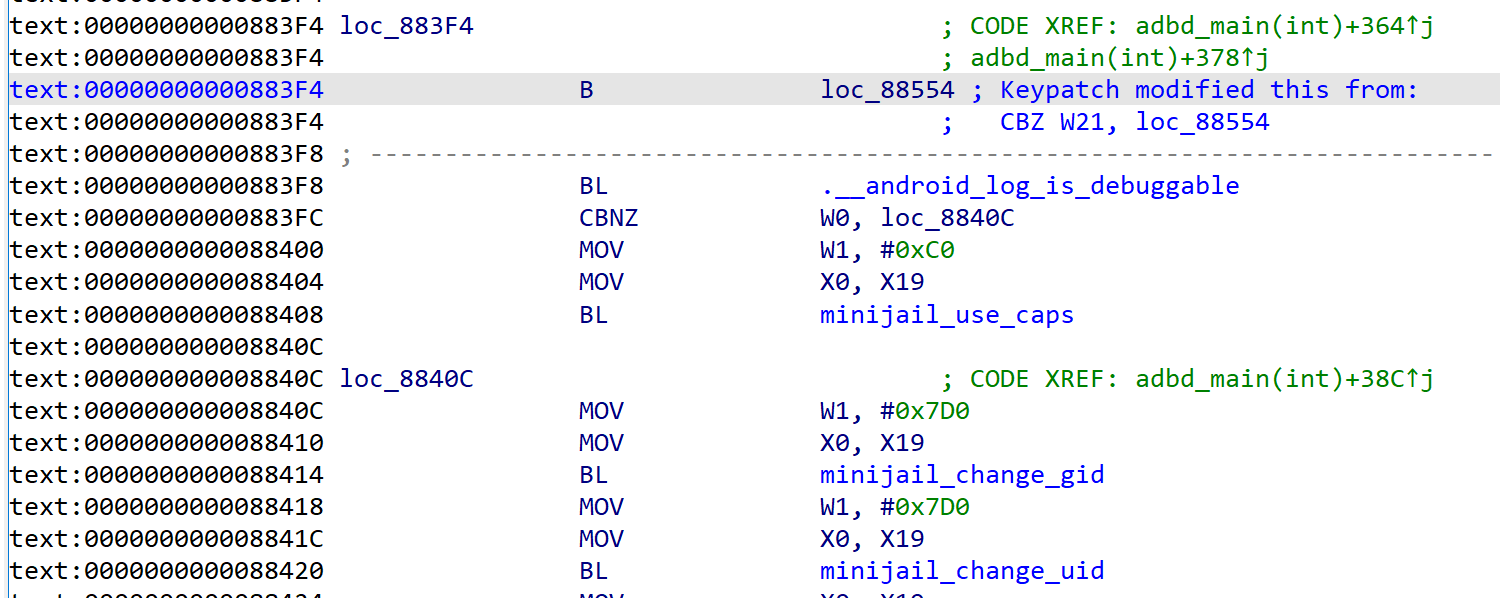Image resolution: width=1500 pixels, height=598 pixels.
Task: Open the minijail_change_uid function reference
Action: tap(962, 571)
